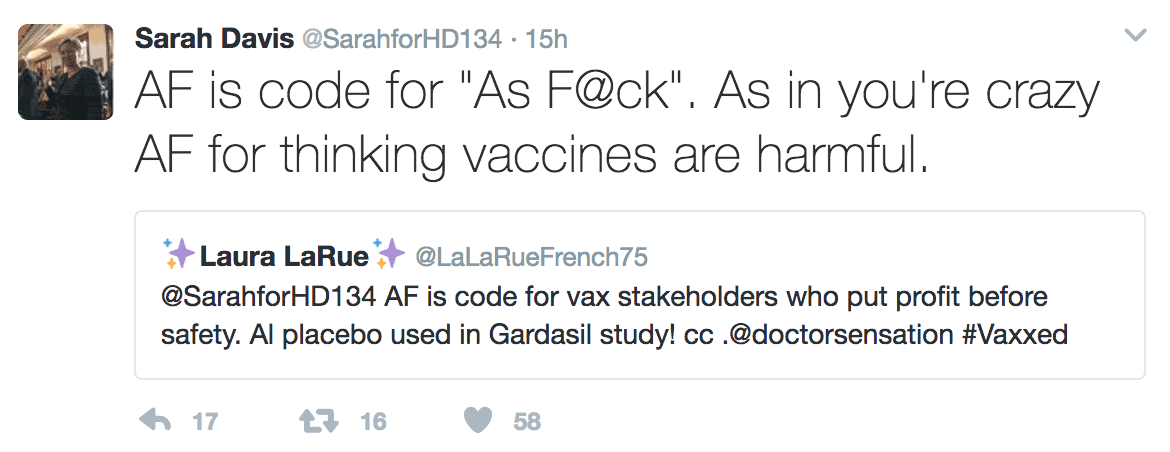Click the sparkle emoji before Laura LaRue

(x=179, y=256)
